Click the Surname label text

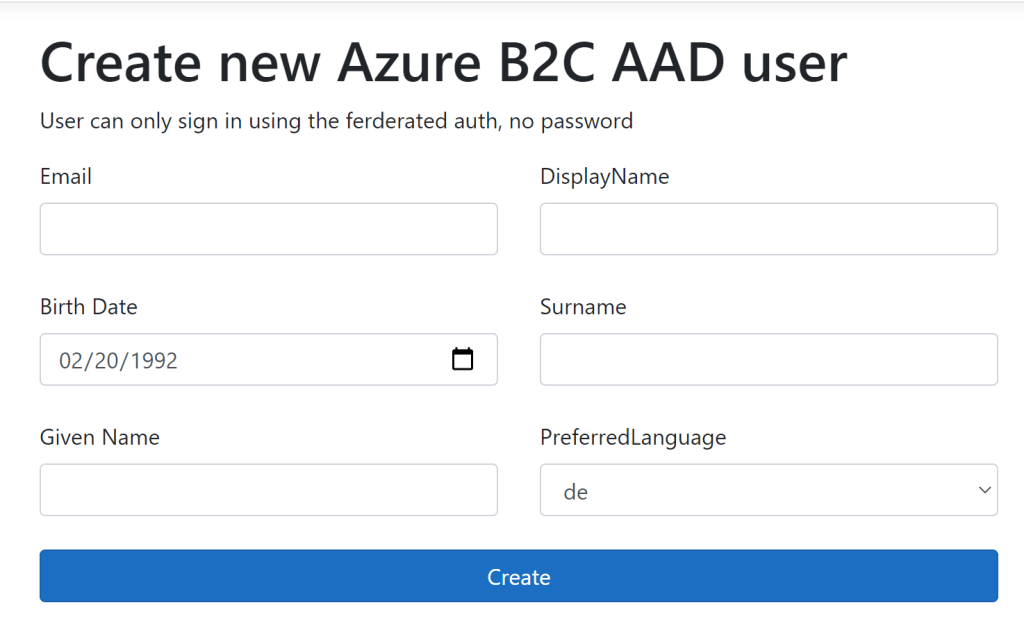coord(583,307)
